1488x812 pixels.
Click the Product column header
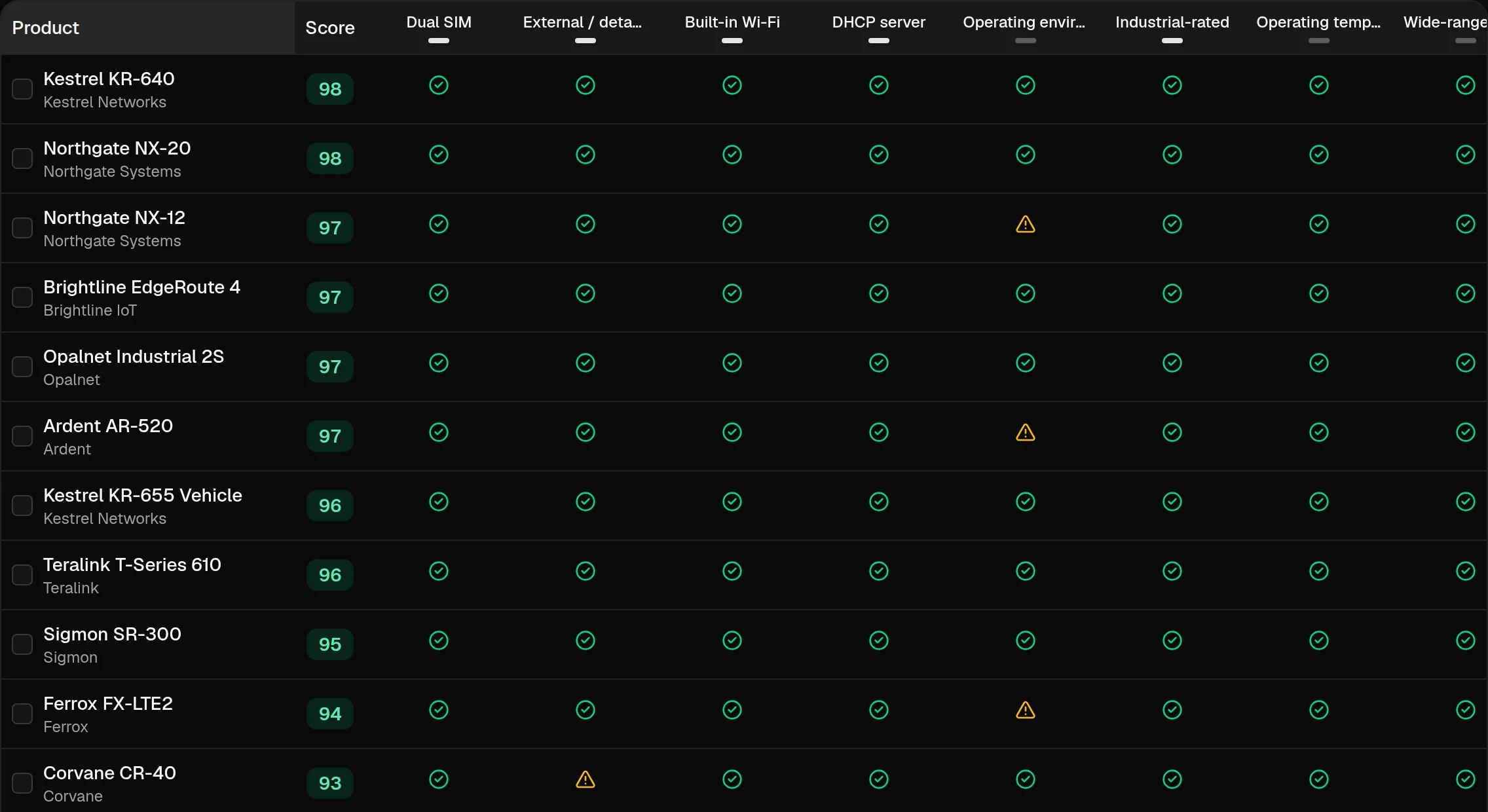click(46, 28)
